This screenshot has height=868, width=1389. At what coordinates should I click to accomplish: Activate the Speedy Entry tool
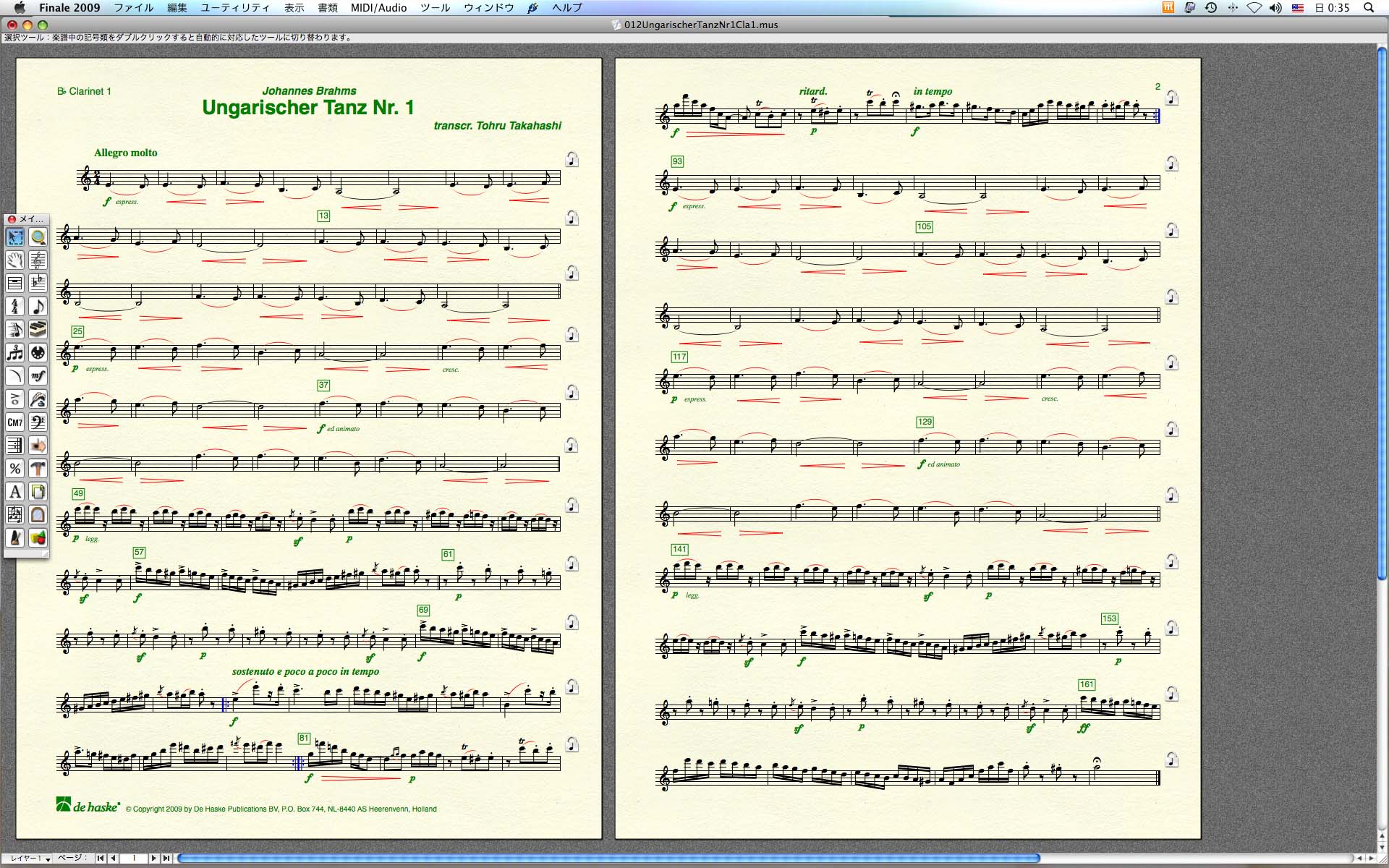15,330
